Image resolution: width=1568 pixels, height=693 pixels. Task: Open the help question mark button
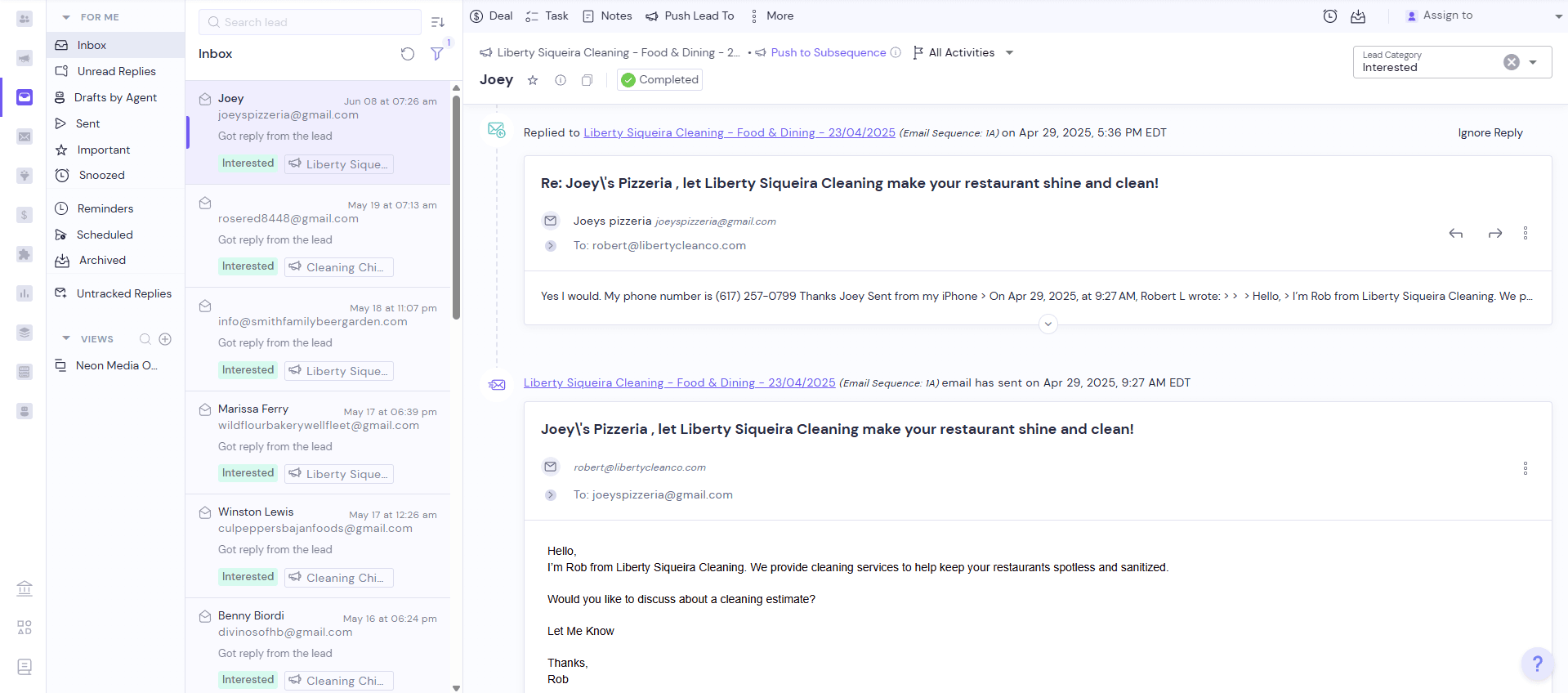tap(1537, 664)
